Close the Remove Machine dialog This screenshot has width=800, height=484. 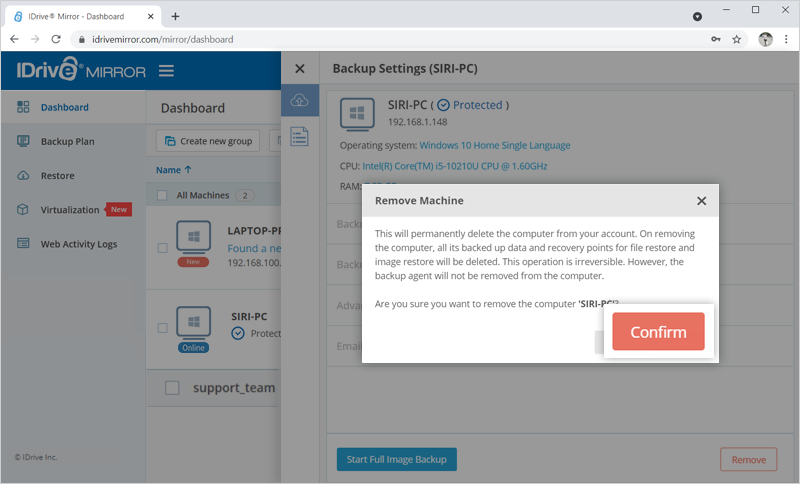click(x=701, y=200)
